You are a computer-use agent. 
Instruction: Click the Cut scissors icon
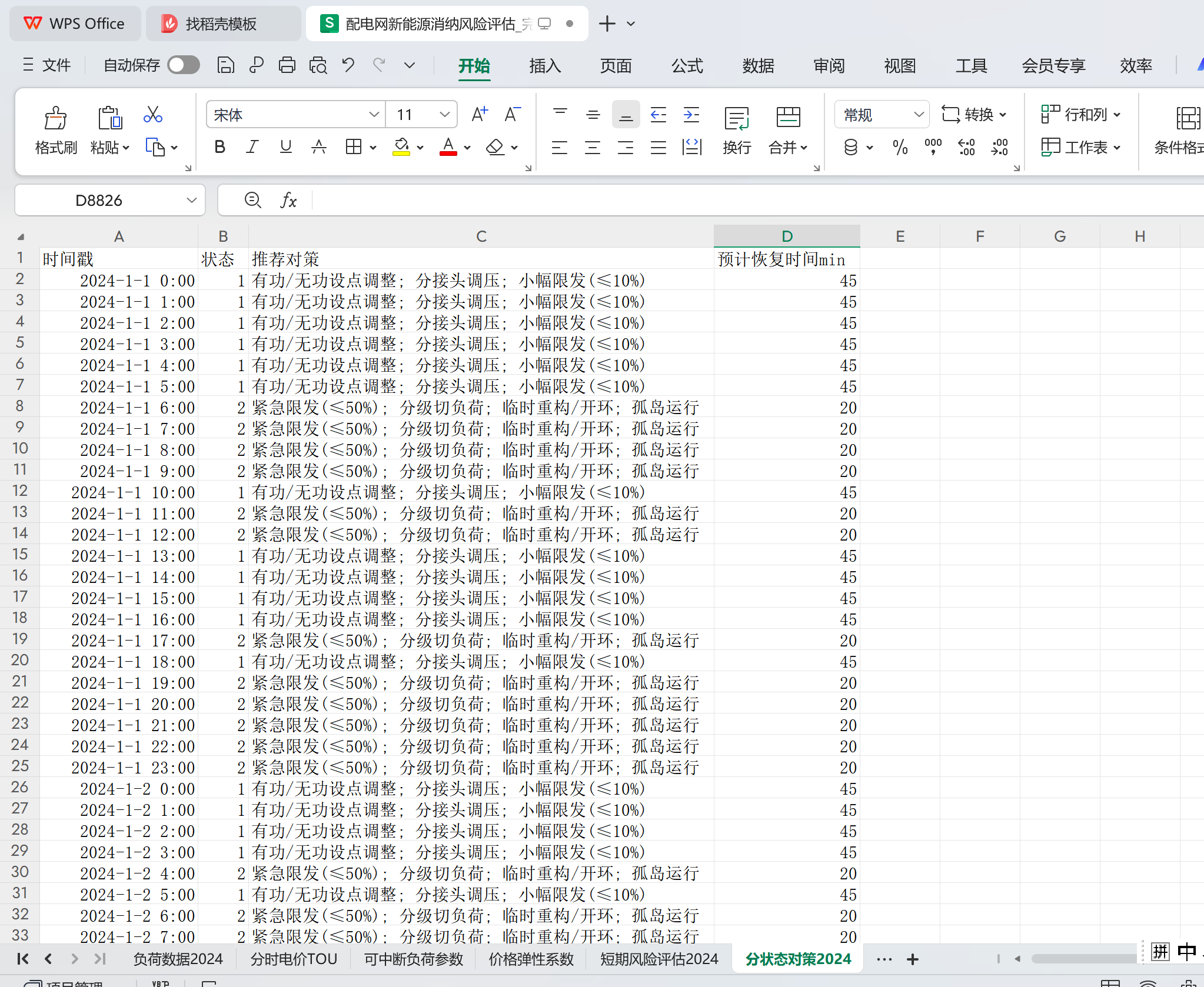point(152,114)
